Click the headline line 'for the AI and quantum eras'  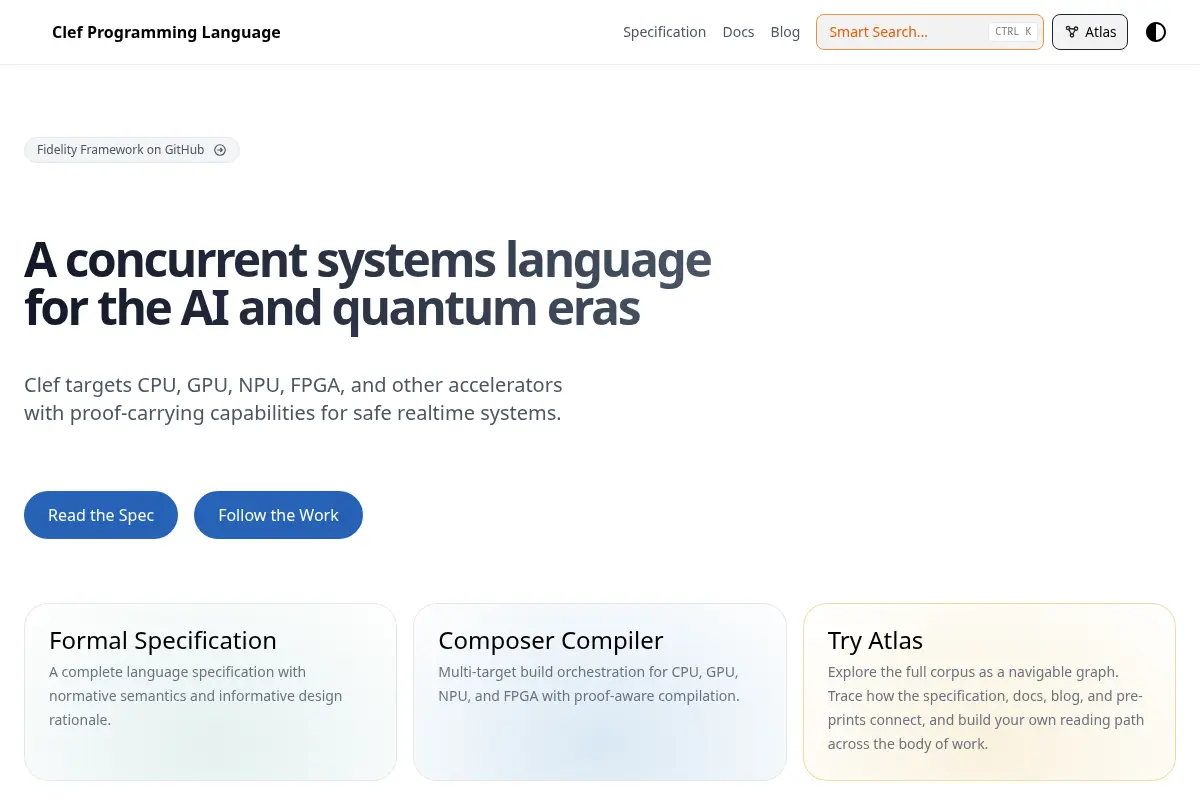(x=332, y=308)
